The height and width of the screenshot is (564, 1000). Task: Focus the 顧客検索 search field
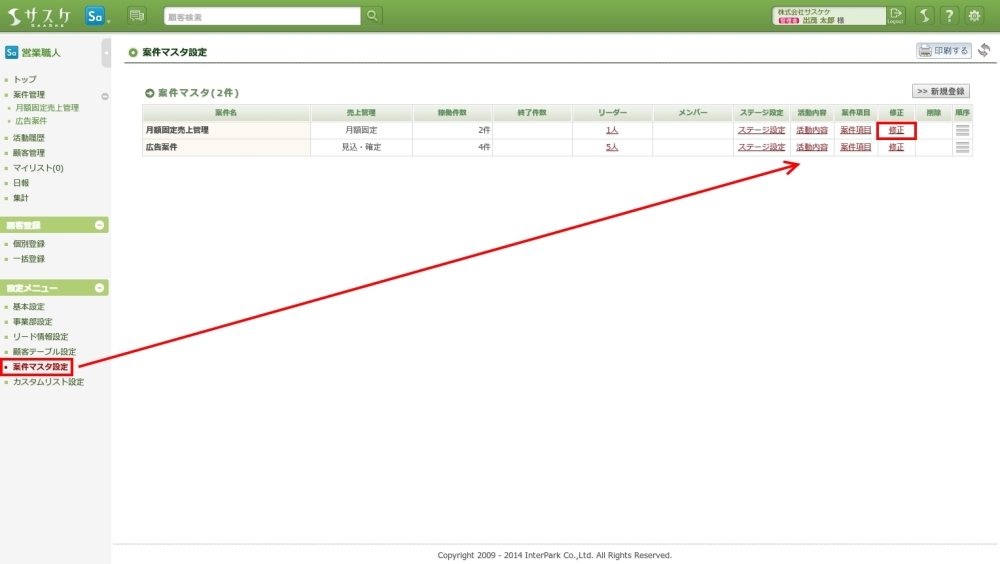(262, 16)
